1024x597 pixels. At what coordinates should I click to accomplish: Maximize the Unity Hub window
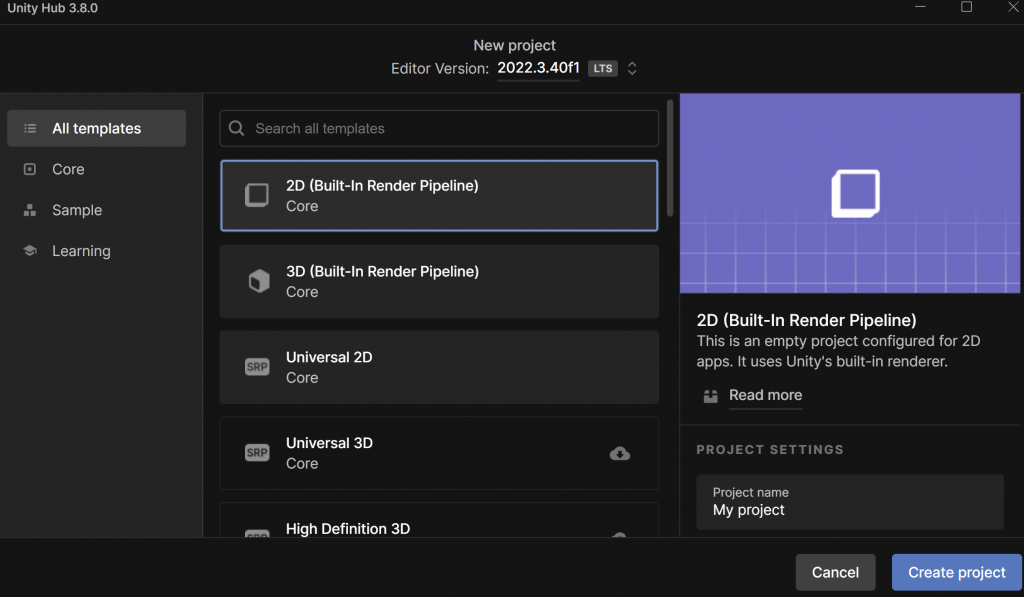click(967, 7)
